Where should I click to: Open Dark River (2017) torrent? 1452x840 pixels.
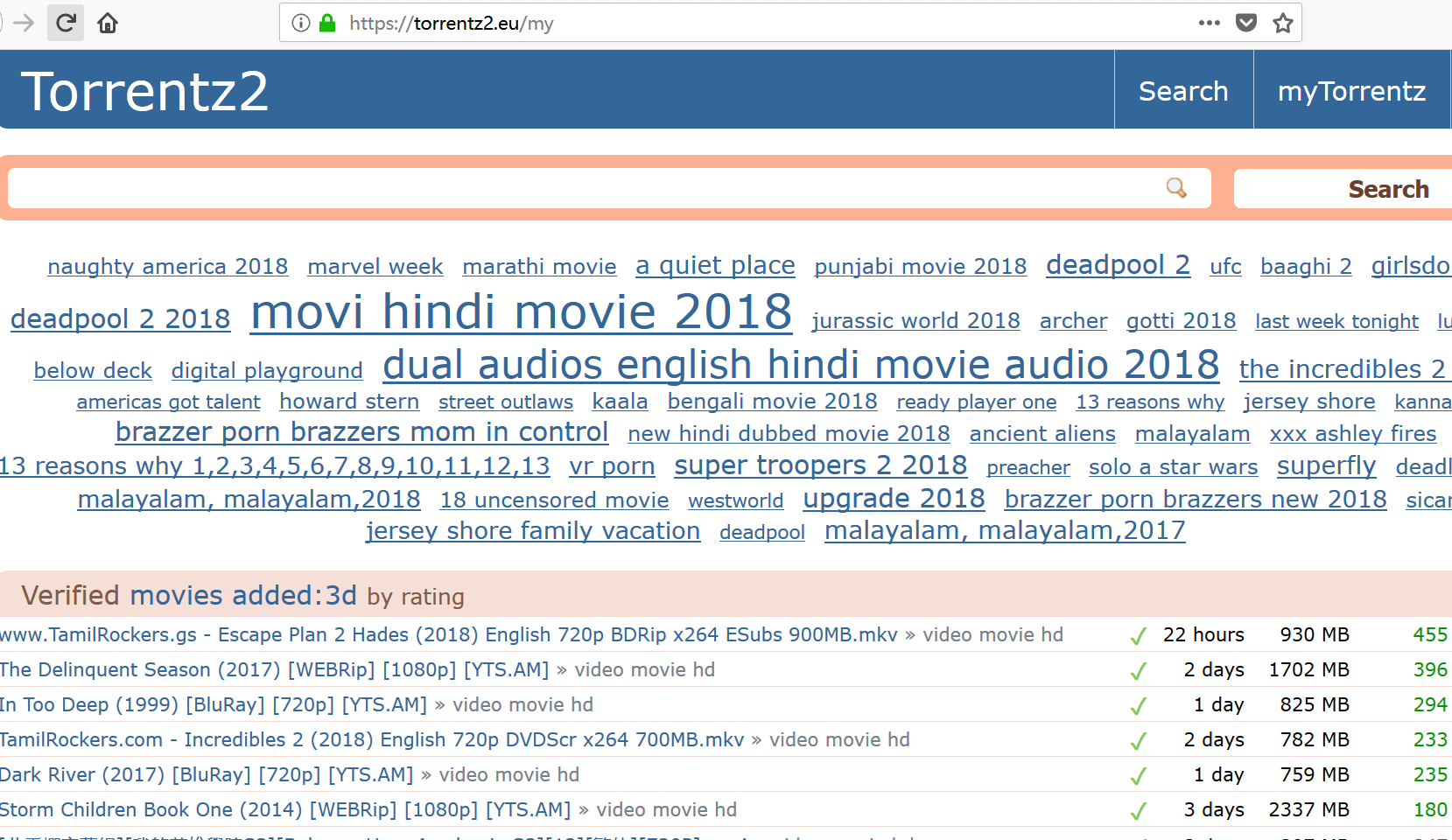point(206,774)
